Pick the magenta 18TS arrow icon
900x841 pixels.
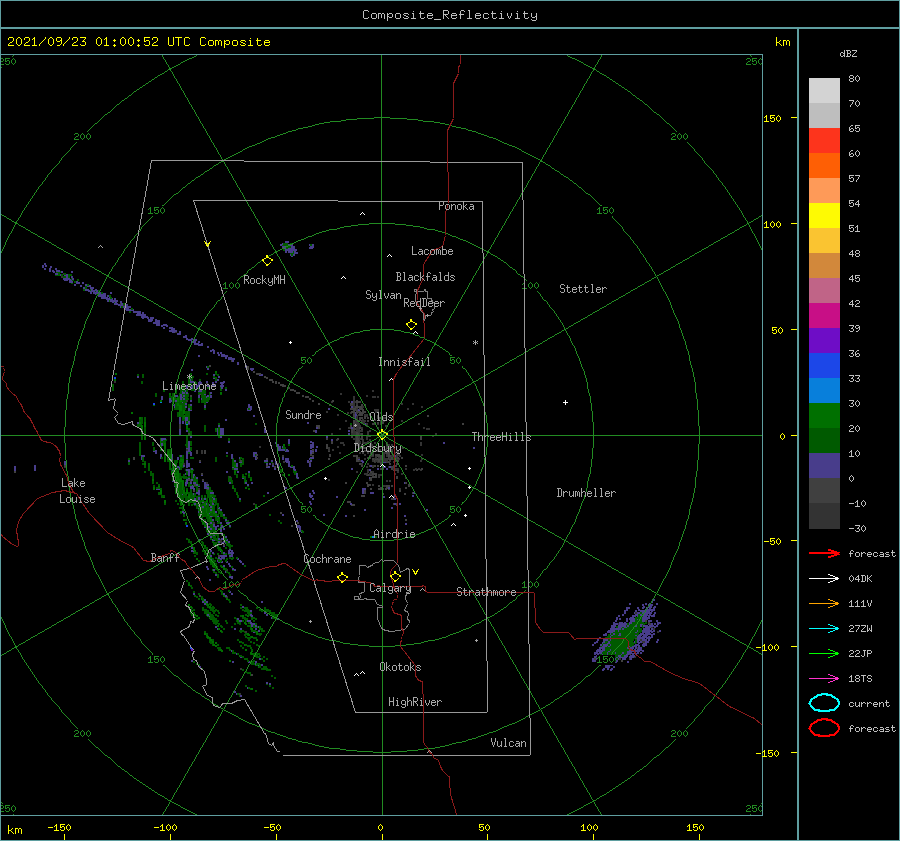point(824,679)
